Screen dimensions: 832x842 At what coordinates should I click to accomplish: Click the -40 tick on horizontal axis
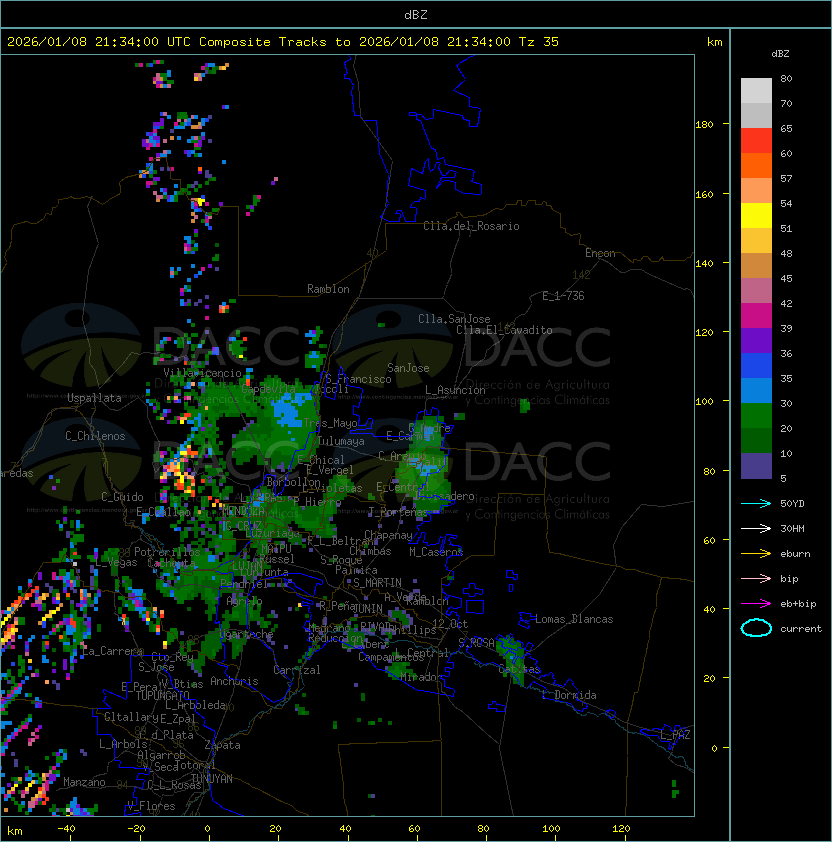point(66,829)
